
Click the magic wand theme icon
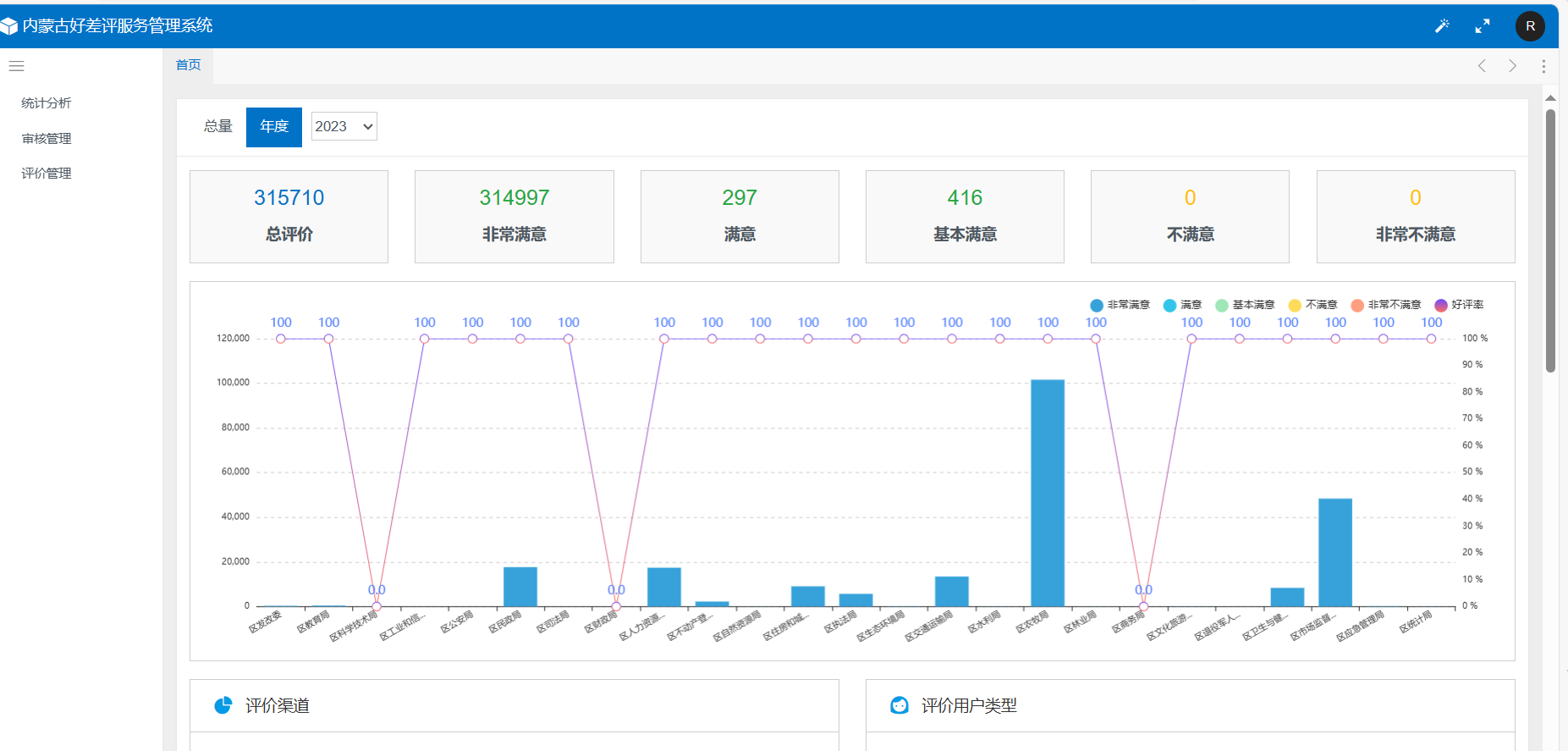click(1442, 26)
